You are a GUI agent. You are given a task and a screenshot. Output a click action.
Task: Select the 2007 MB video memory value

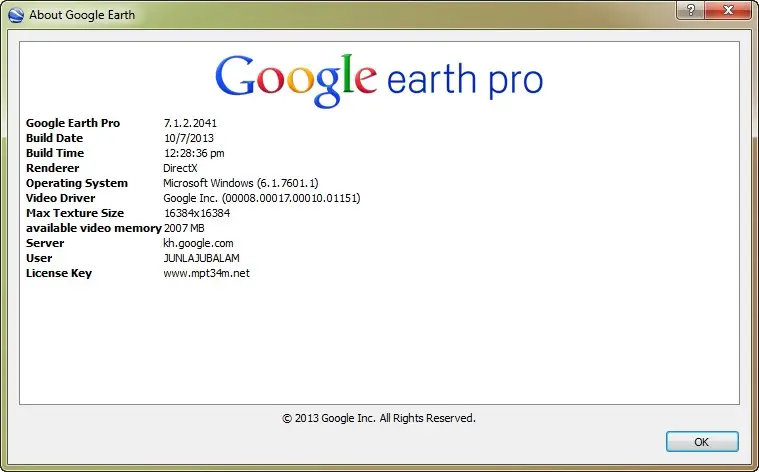[x=184, y=228]
